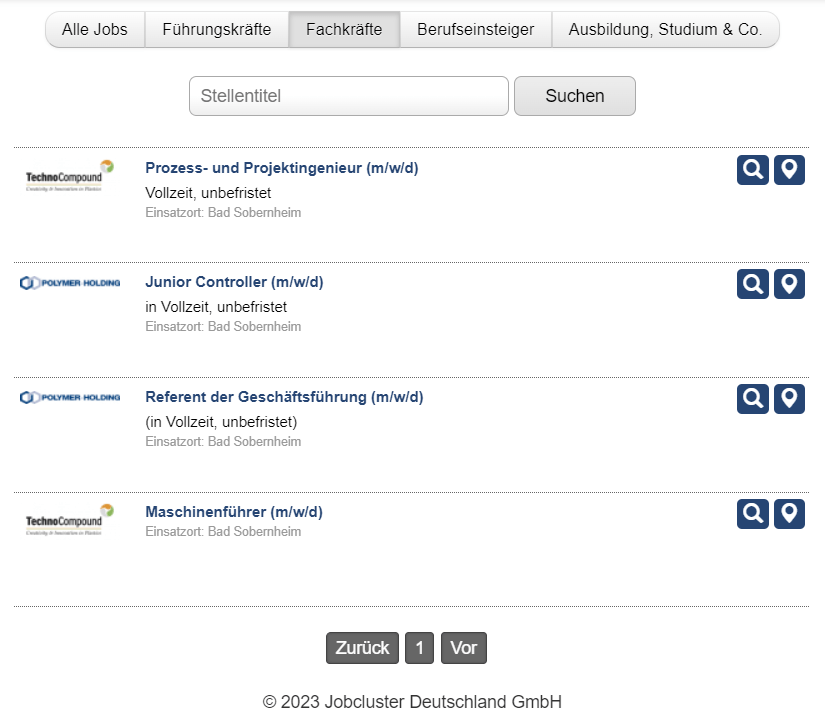Open the Berufseinsteiger tab
This screenshot has width=825, height=719.
475,30
